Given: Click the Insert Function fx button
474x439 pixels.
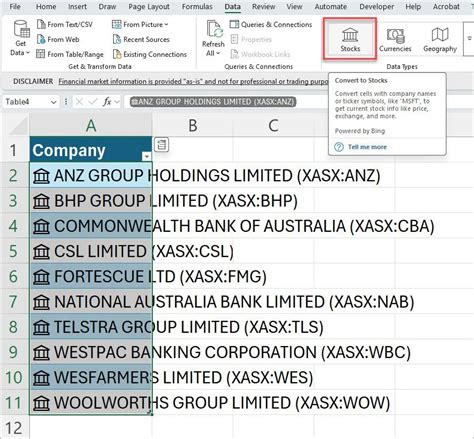Looking at the screenshot, I should tap(107, 102).
